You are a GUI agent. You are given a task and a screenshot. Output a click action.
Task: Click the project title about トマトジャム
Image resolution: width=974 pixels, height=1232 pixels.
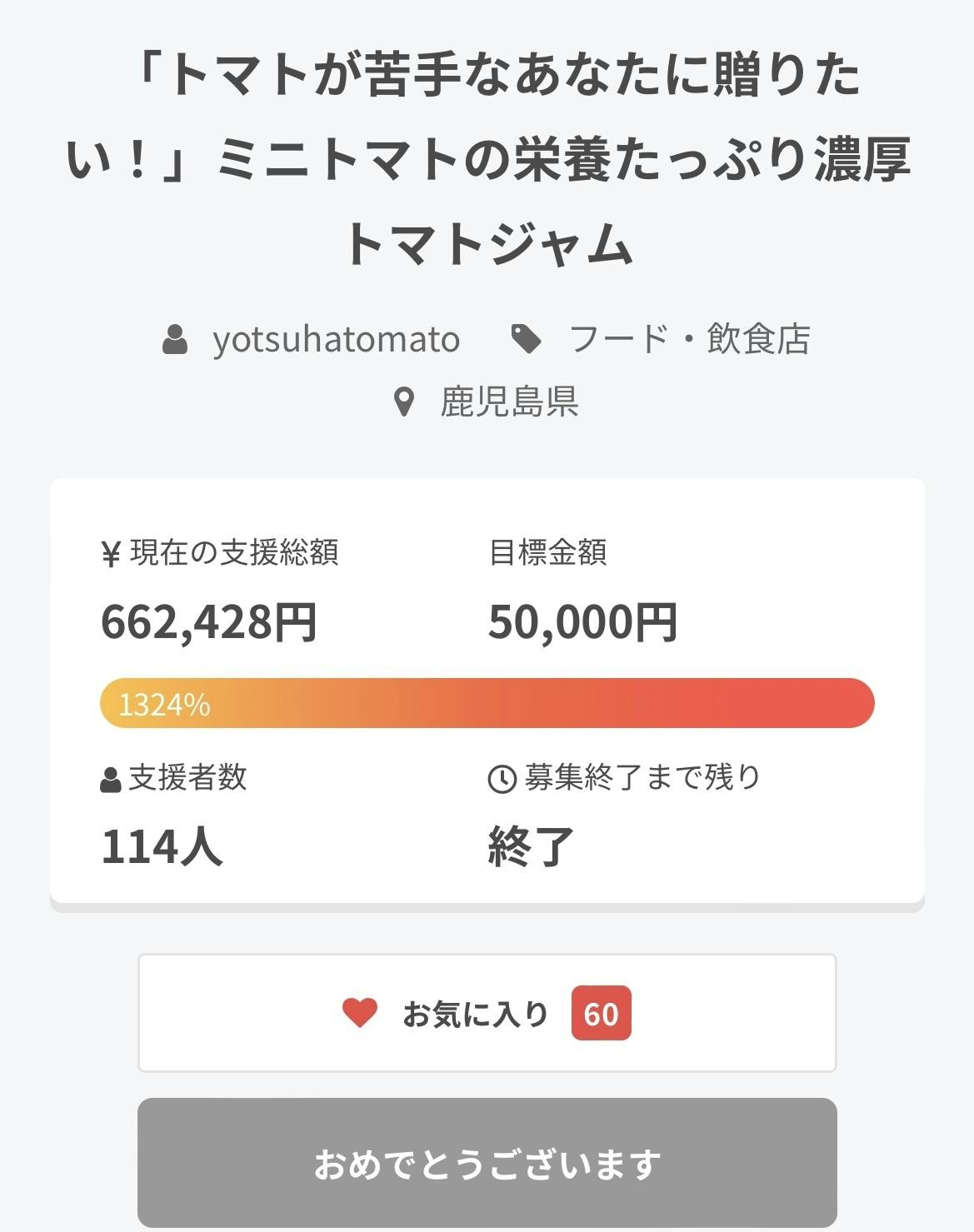pyautogui.click(x=487, y=158)
